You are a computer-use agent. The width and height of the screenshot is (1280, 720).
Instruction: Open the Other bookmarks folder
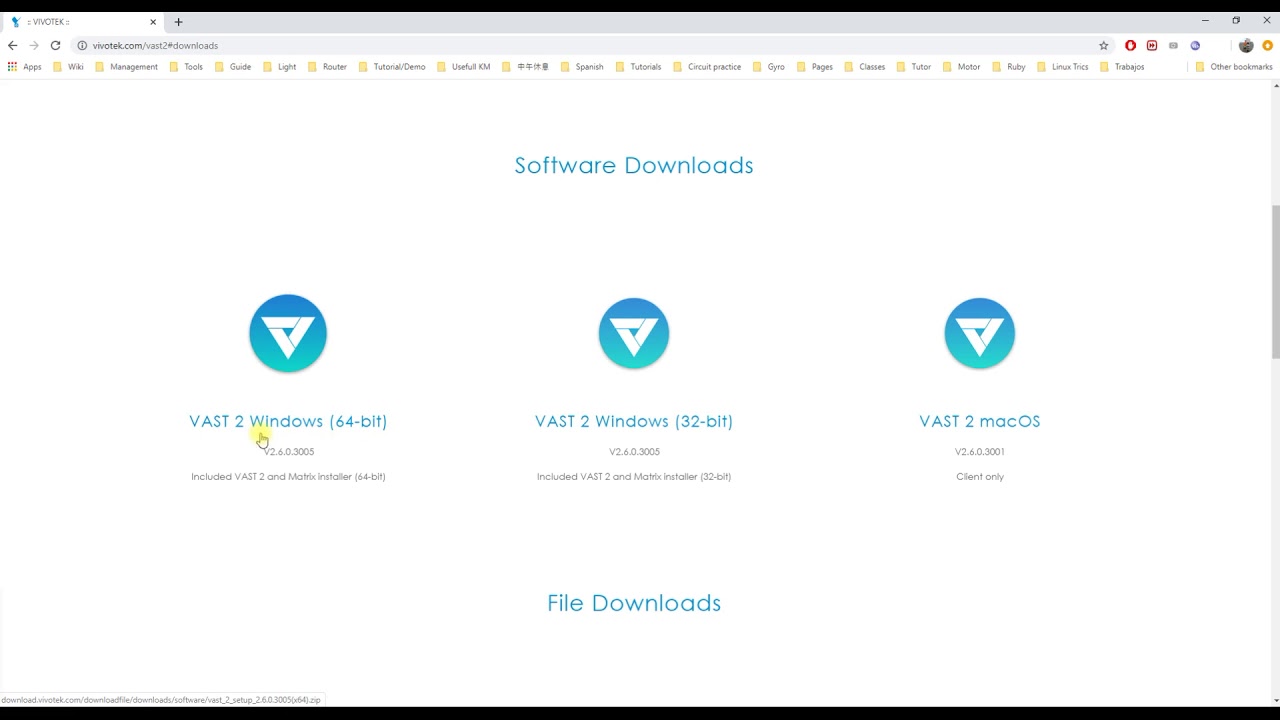[x=1233, y=67]
